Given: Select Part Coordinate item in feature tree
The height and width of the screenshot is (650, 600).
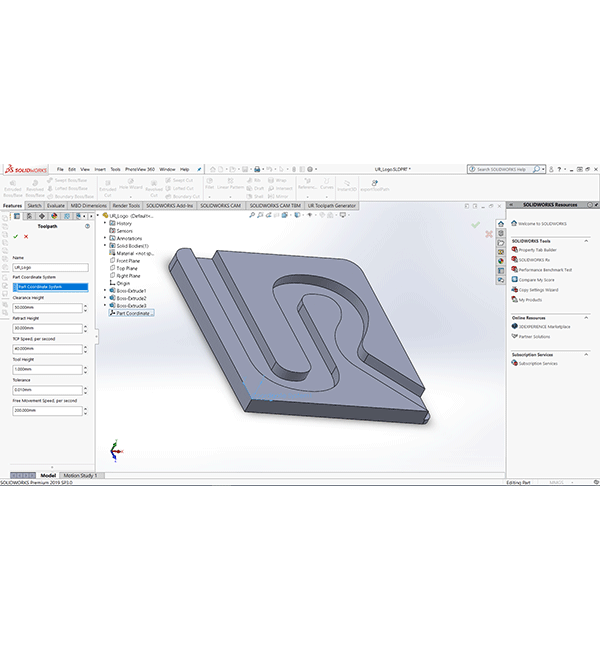Looking at the screenshot, I should [x=131, y=313].
